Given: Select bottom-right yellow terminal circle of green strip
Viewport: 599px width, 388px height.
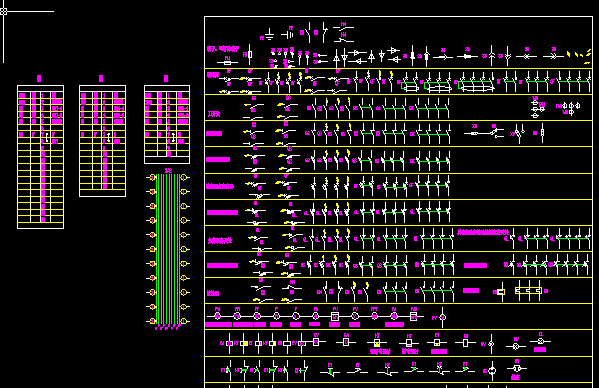Looking at the screenshot, I should pos(184,321).
